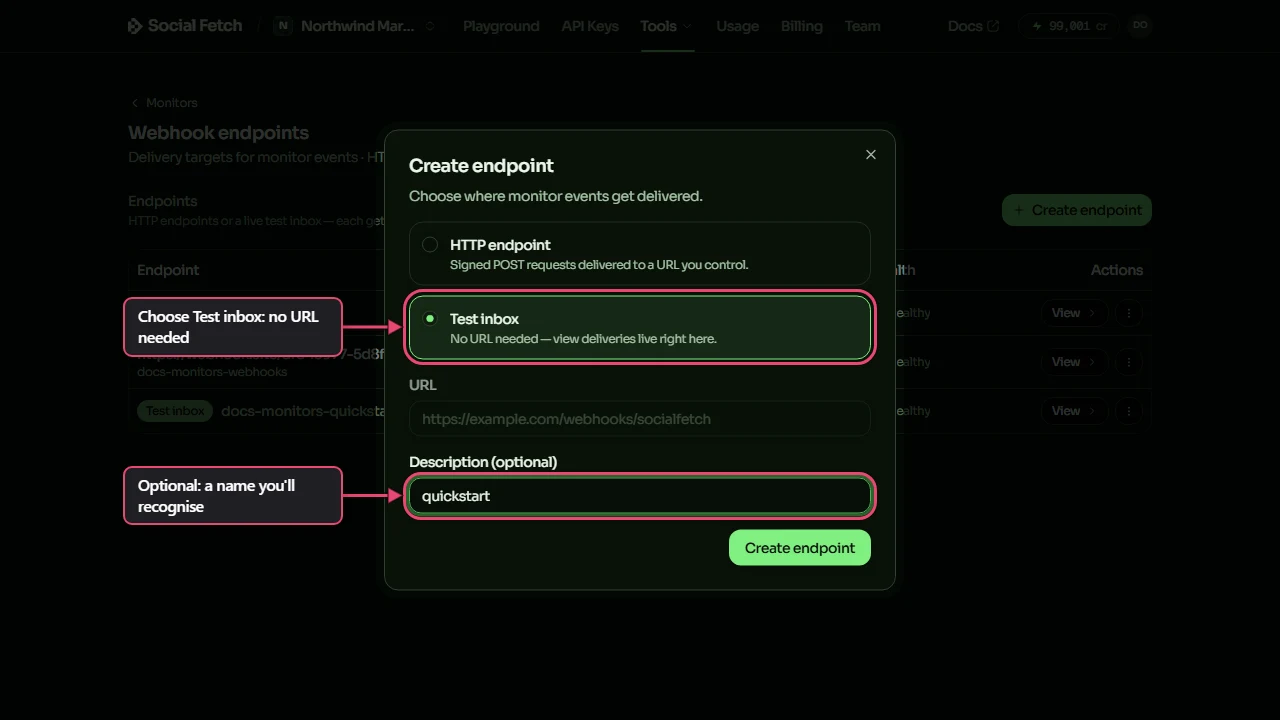
Task: Click the Test inbox badge in the table
Action: (175, 411)
